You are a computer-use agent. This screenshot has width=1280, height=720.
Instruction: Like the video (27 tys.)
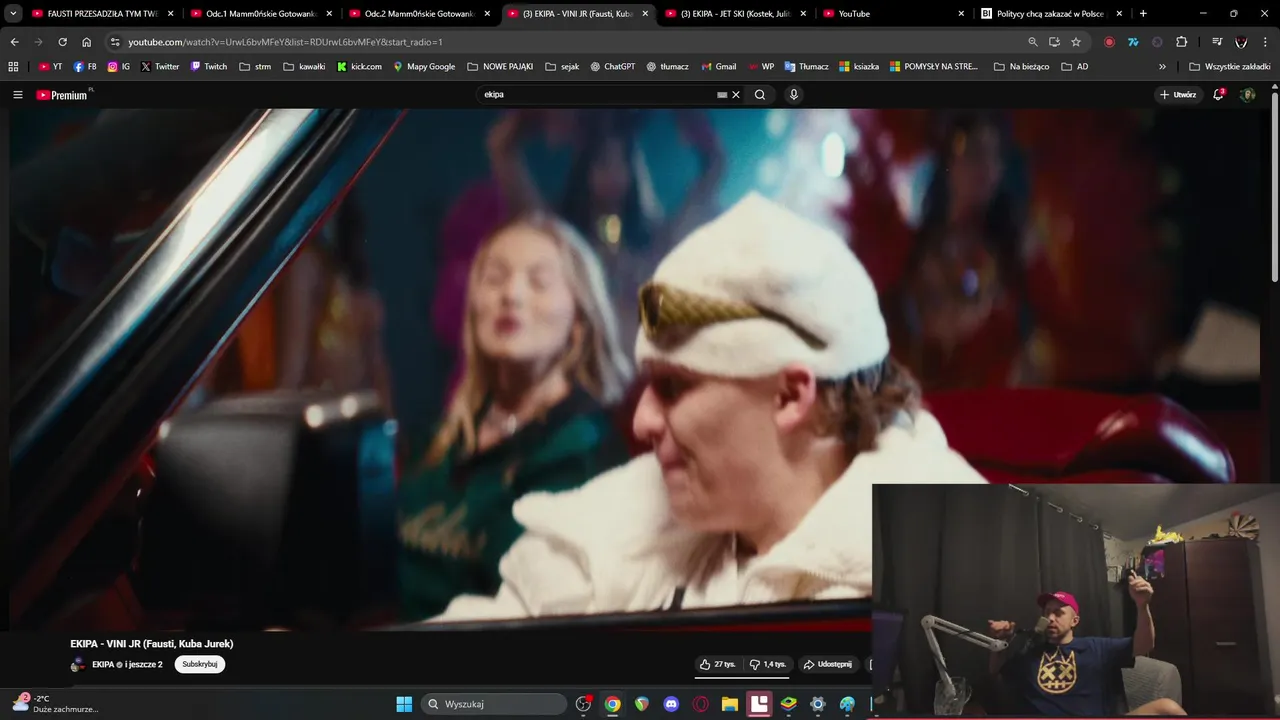[718, 664]
